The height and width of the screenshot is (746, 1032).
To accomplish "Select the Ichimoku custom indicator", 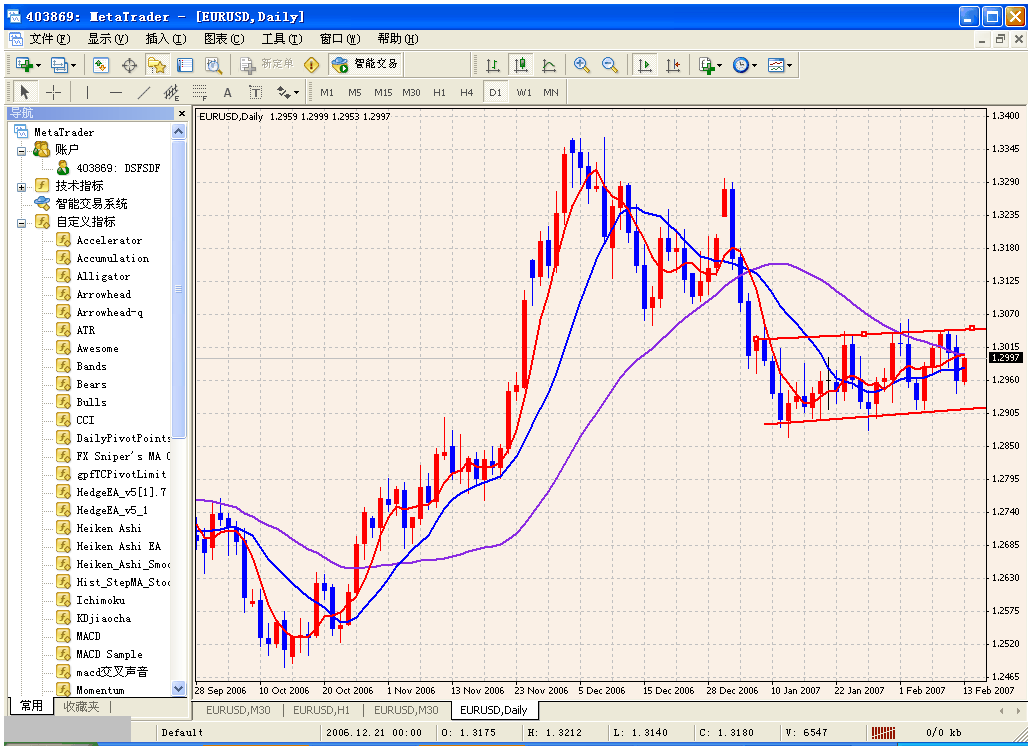I will 100,600.
